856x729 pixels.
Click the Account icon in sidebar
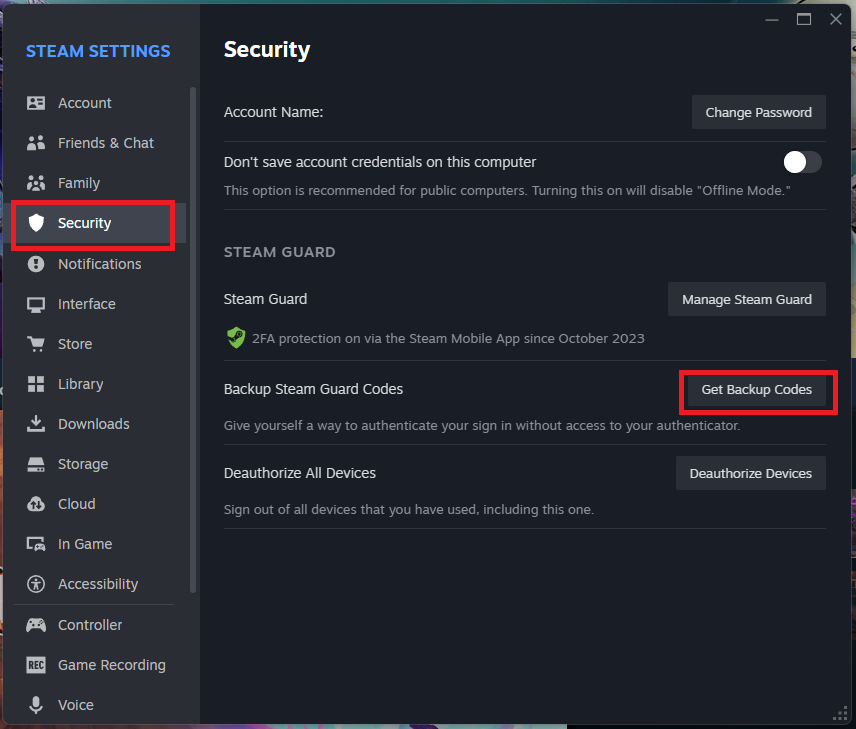(36, 103)
